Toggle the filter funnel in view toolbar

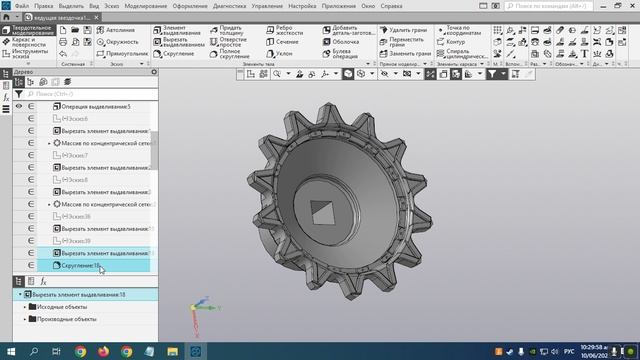click(492, 74)
